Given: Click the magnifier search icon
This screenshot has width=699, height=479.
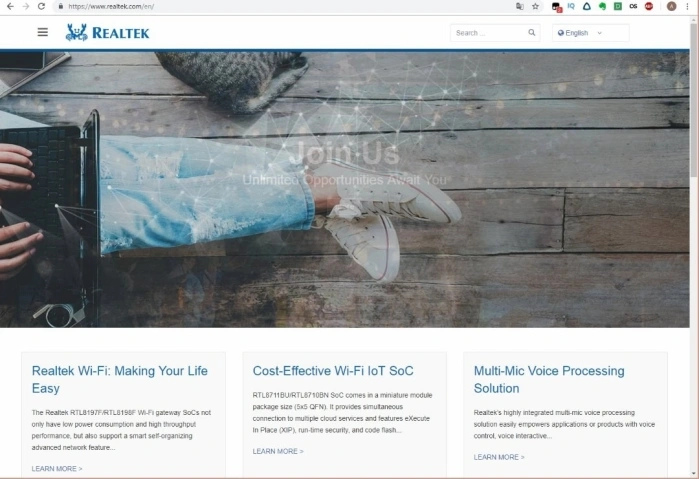Looking at the screenshot, I should click(x=531, y=33).
